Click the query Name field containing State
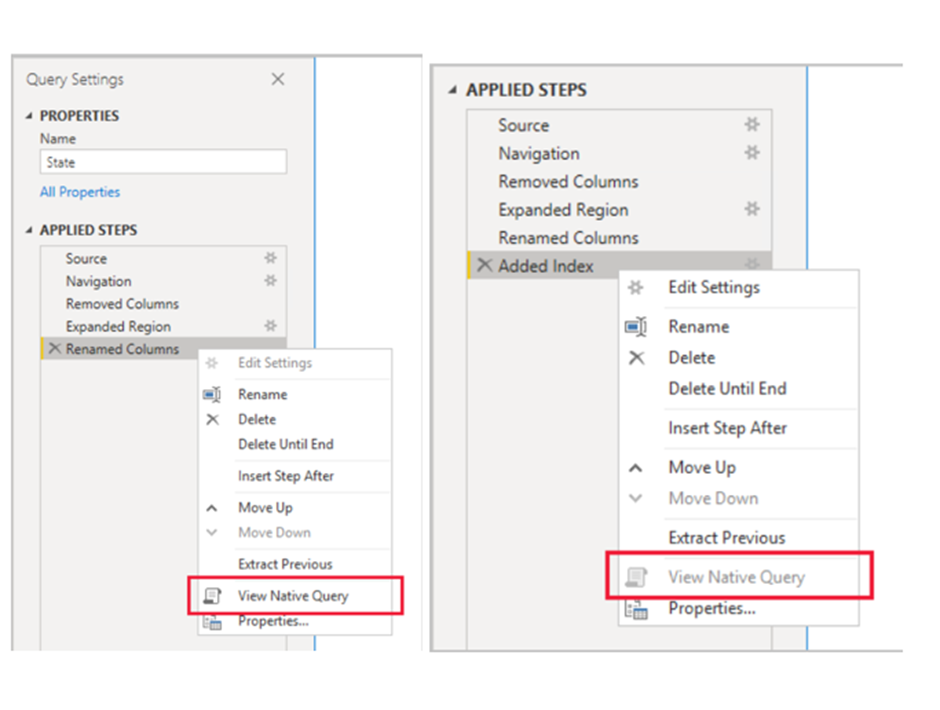The image size is (940, 710). click(163, 162)
